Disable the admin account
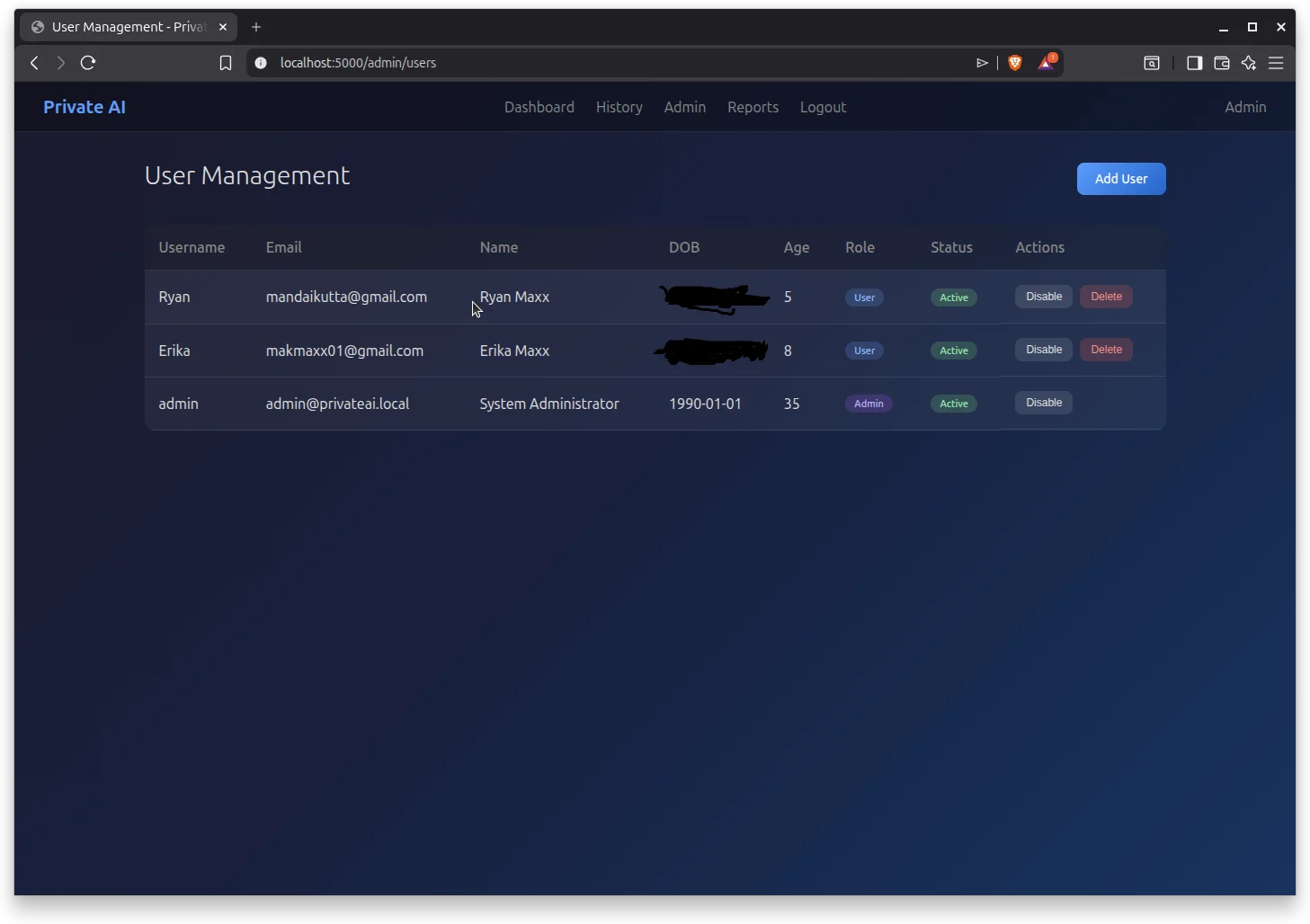 coord(1043,403)
